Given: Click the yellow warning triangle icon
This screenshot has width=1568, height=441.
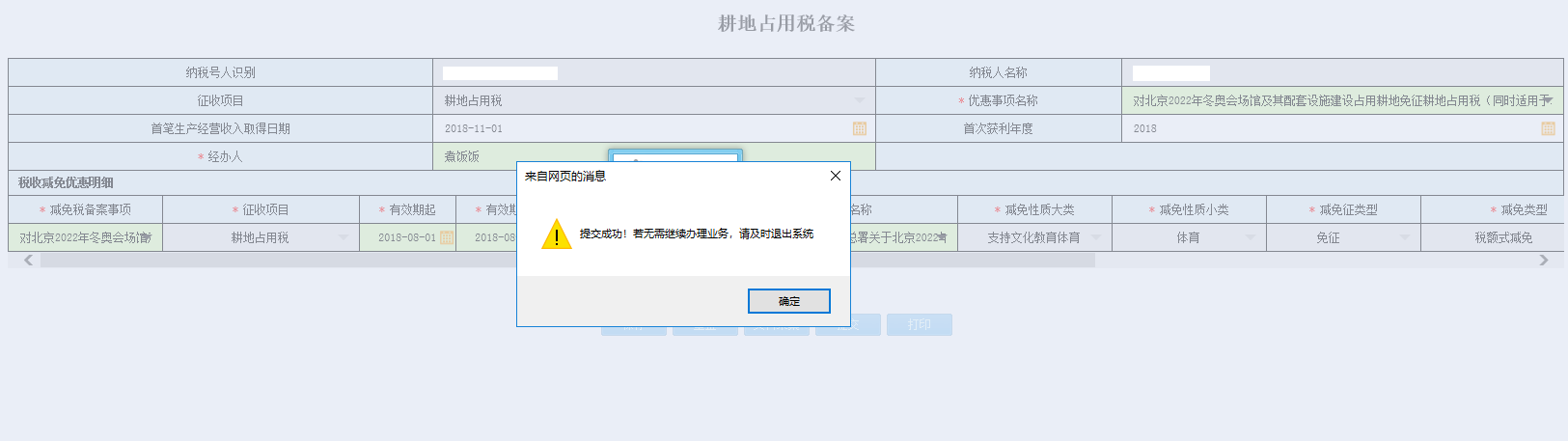Looking at the screenshot, I should point(557,234).
